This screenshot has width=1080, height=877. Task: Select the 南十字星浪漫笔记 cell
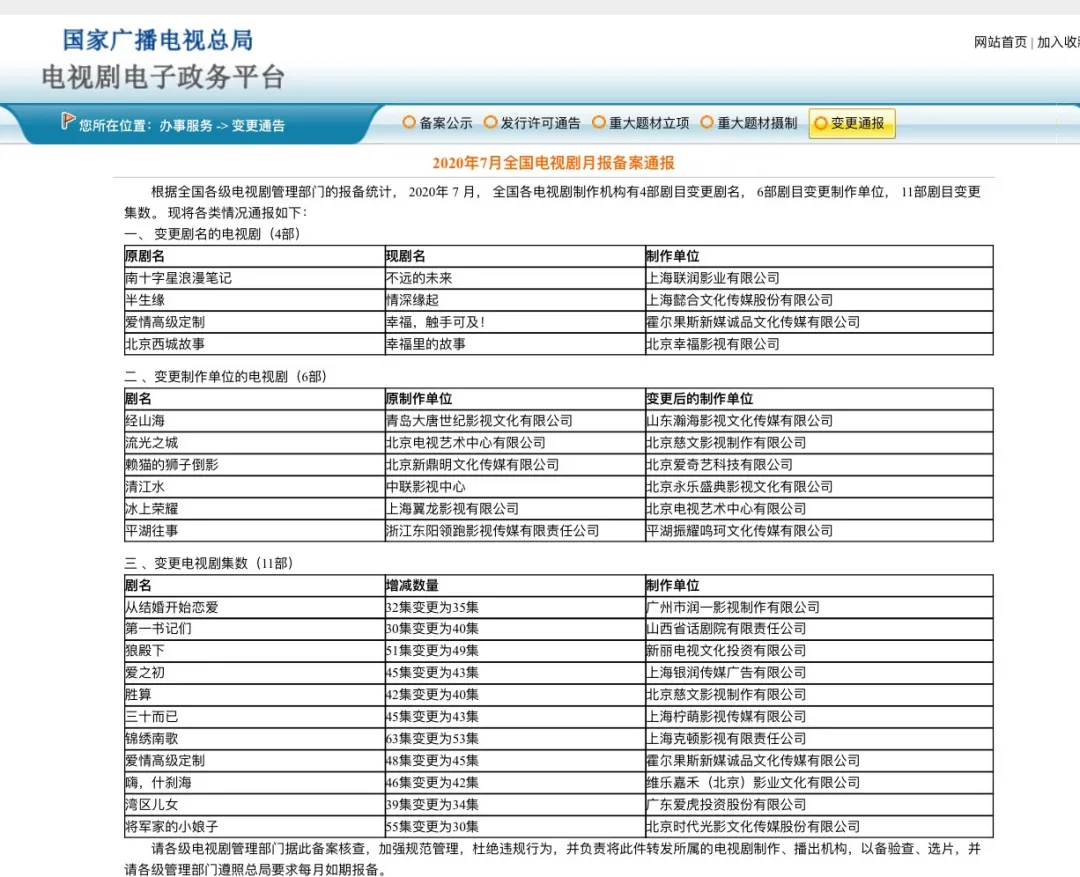pos(254,278)
